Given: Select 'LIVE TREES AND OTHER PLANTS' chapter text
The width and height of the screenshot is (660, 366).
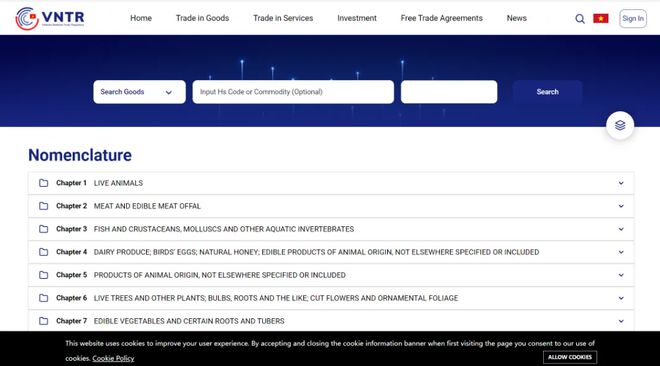Looking at the screenshot, I should (x=276, y=298).
